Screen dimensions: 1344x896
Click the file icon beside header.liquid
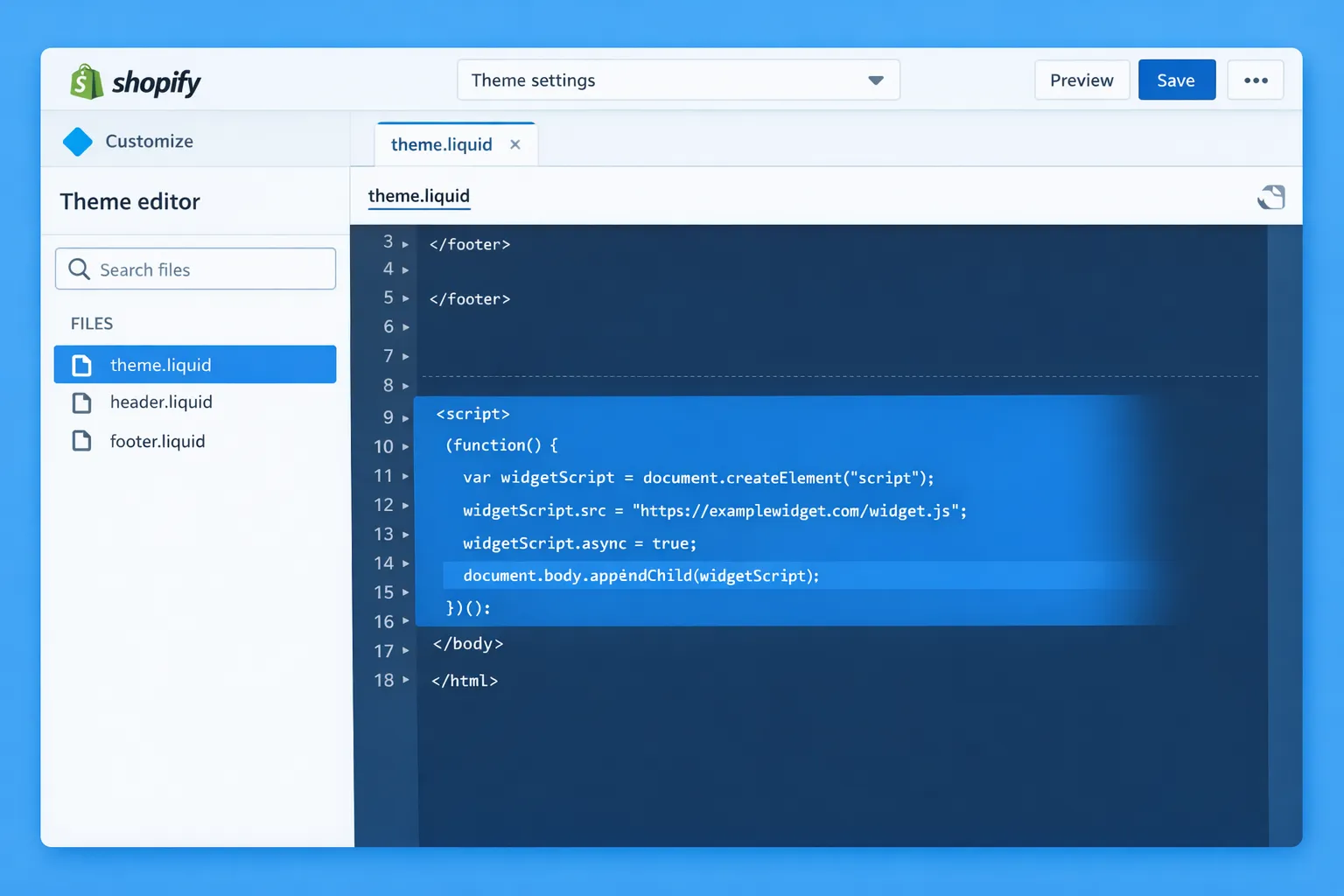83,402
